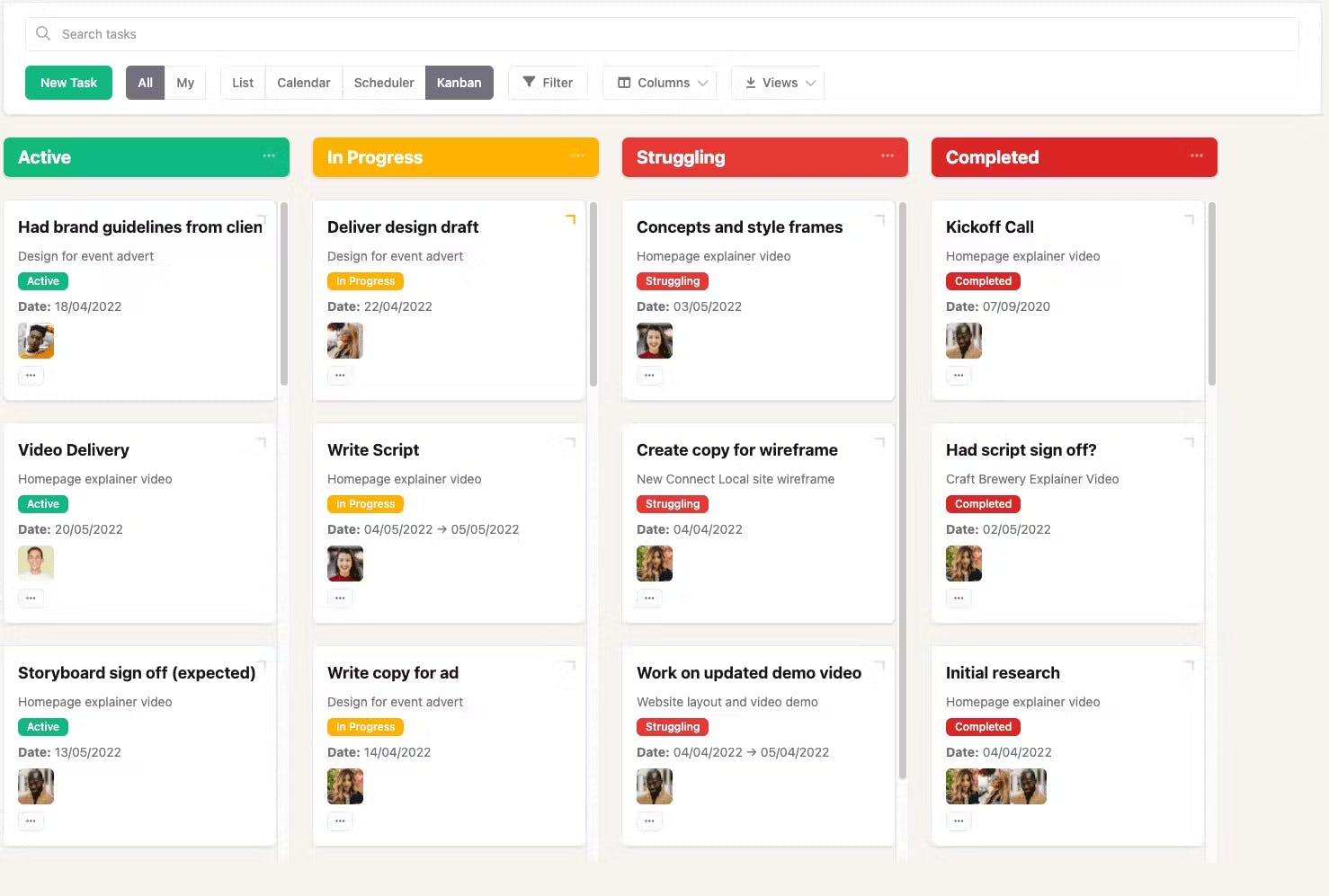
Task: Click Completed badge on Kickoff Call card
Action: click(983, 281)
